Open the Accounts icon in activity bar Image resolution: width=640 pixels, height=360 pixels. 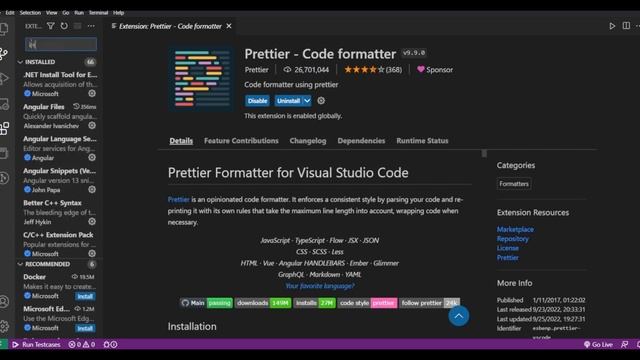point(4,302)
